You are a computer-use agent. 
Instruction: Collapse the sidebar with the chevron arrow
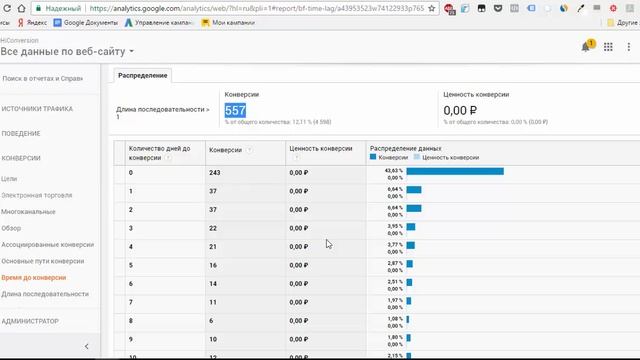coord(87,346)
